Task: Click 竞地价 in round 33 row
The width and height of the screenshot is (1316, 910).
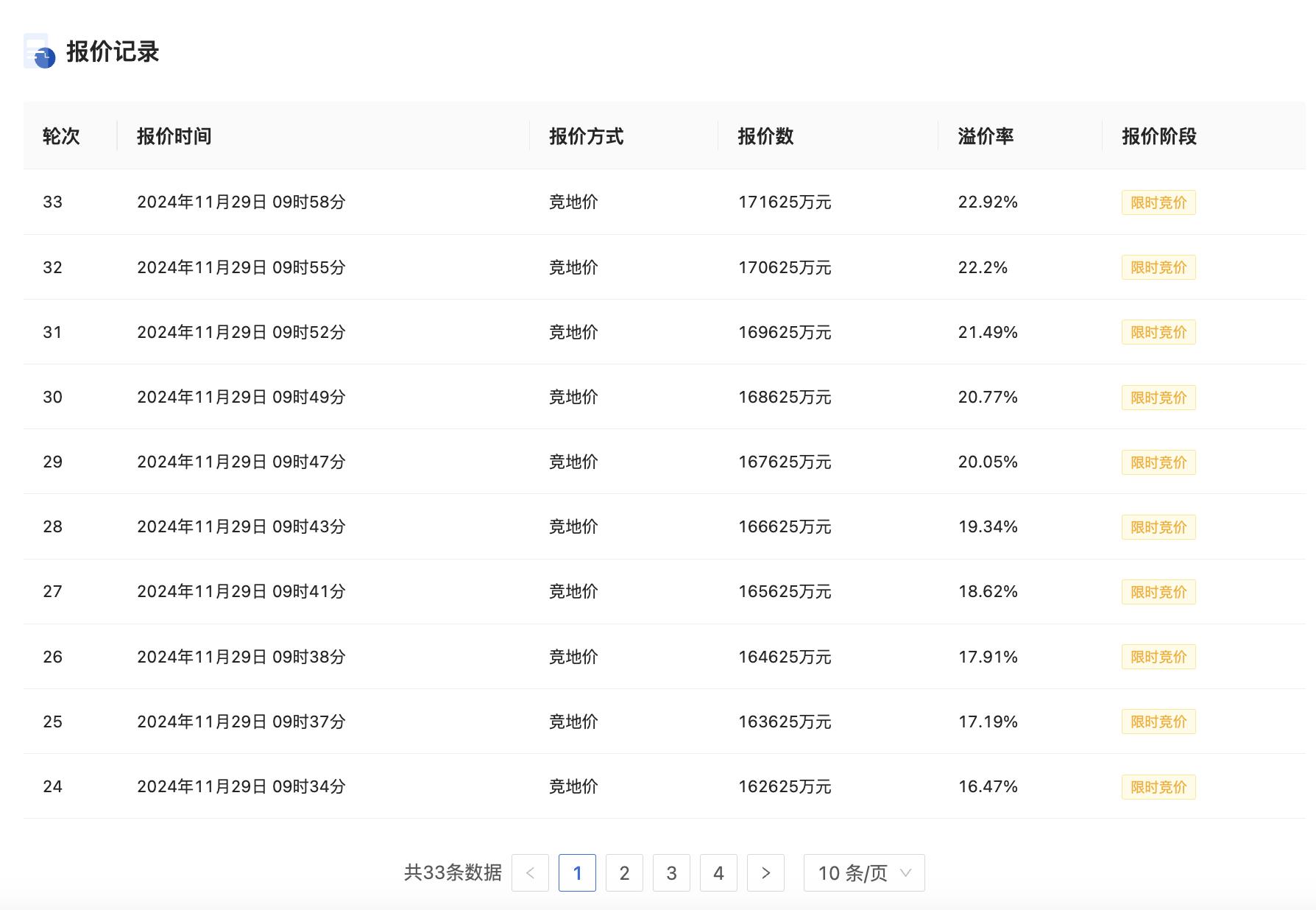Action: coord(573,202)
